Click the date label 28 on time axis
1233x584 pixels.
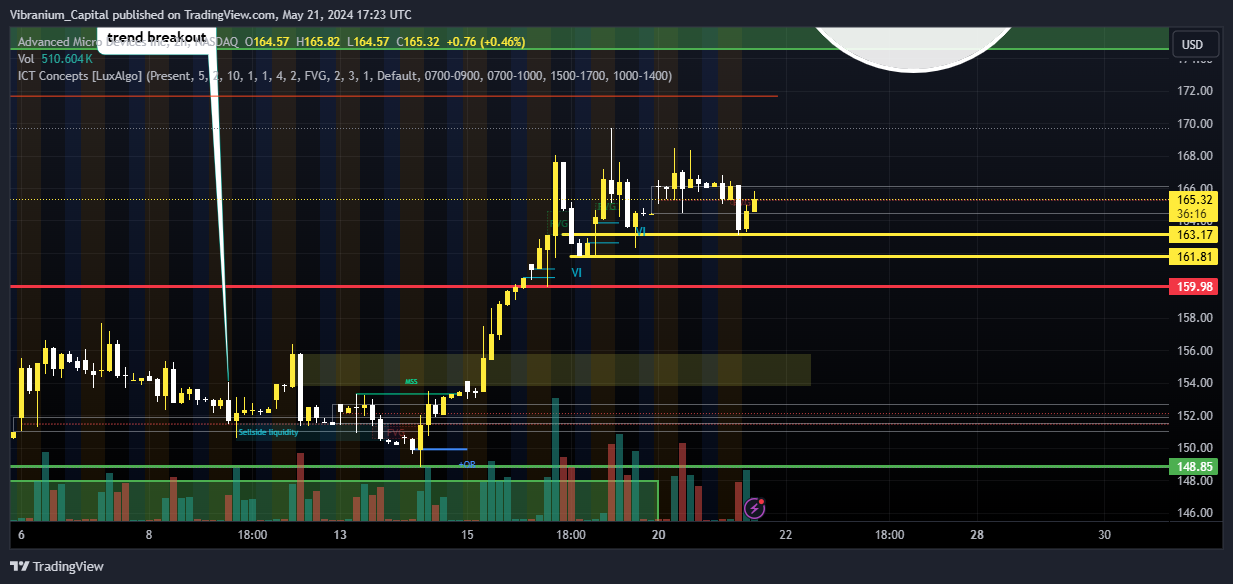tap(977, 535)
